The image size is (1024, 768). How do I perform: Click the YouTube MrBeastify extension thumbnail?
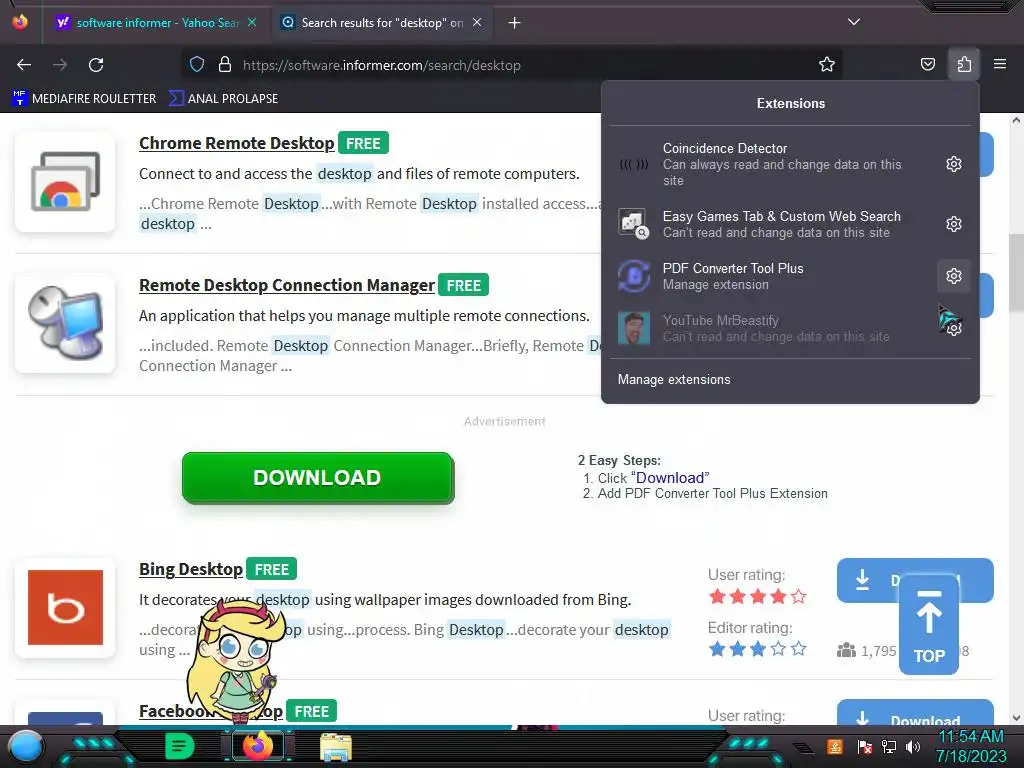click(x=633, y=328)
